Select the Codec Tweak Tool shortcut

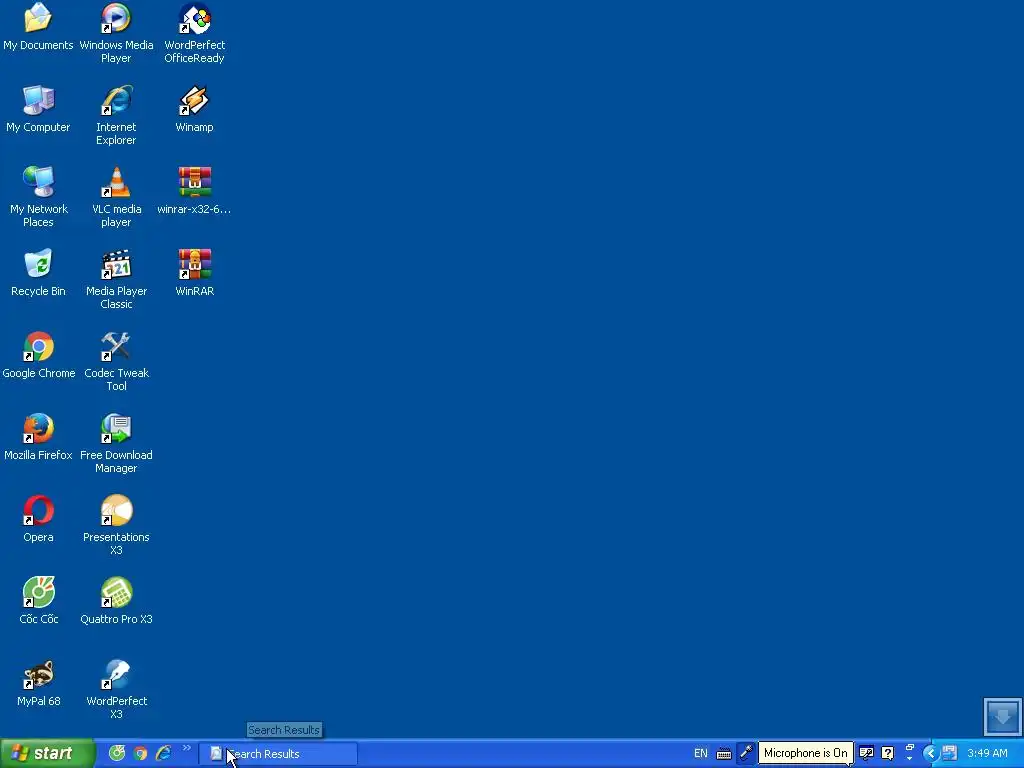pos(116,362)
